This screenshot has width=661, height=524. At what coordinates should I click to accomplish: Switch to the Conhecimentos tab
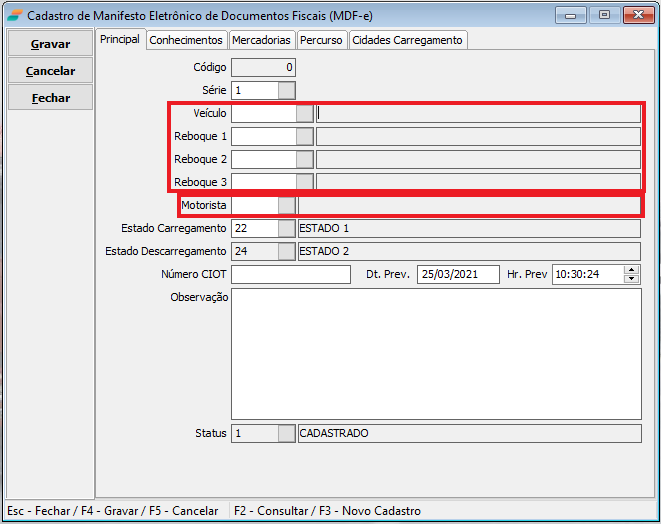pos(186,40)
